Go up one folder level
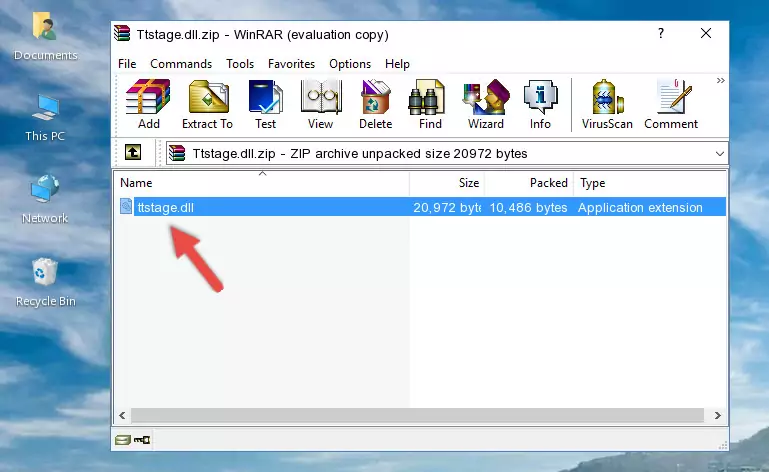The width and height of the screenshot is (769, 472). [x=133, y=153]
